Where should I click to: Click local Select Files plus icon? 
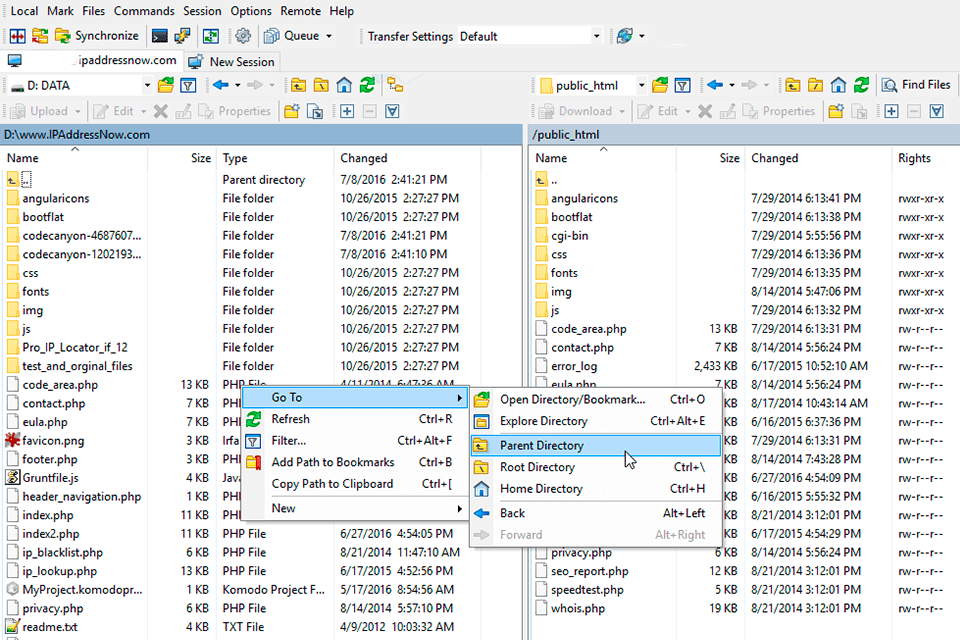[347, 111]
